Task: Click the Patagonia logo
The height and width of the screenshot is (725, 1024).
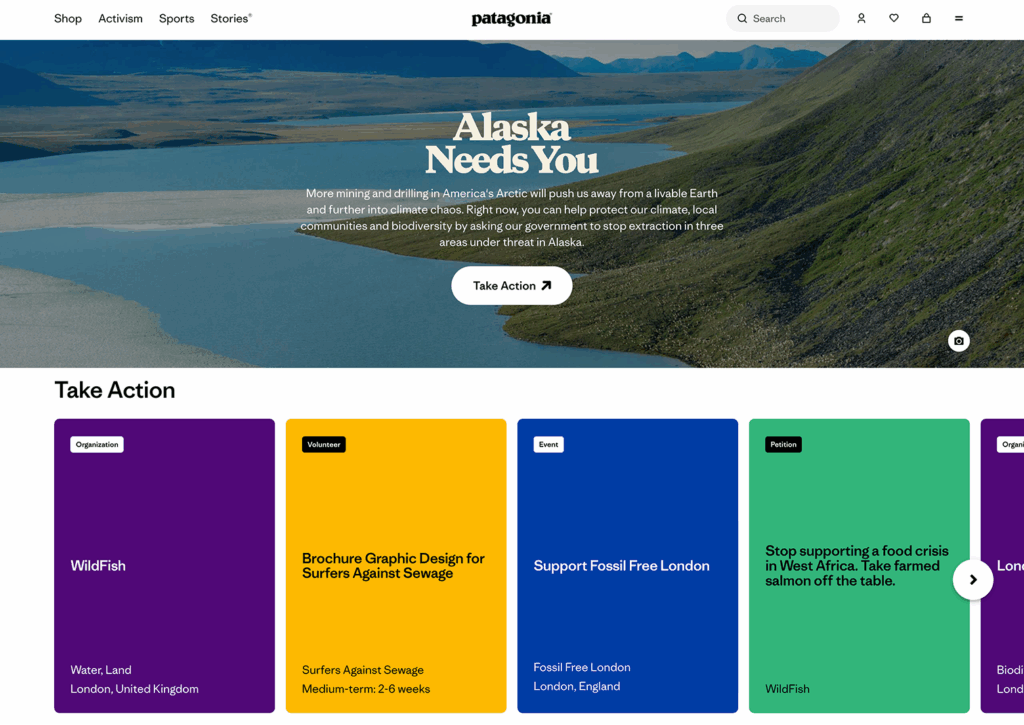Action: [x=511, y=19]
